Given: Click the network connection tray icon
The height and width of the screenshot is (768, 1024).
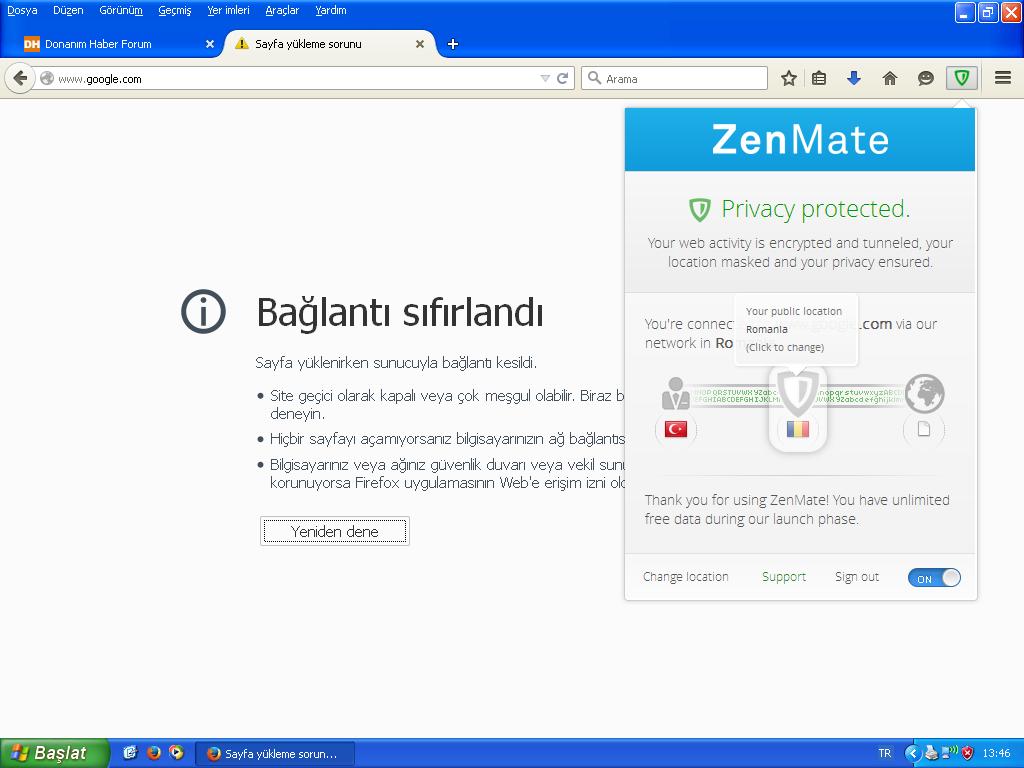Looking at the screenshot, I should point(950,753).
